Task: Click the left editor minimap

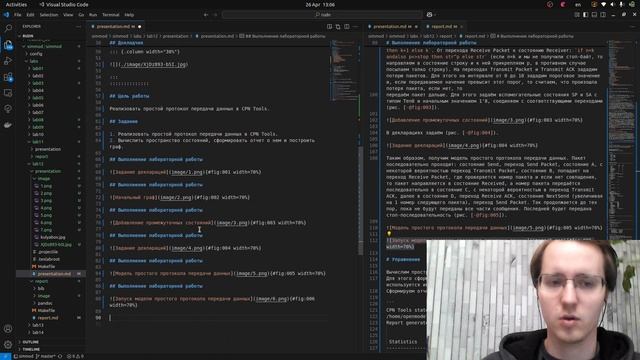Action: [344, 69]
